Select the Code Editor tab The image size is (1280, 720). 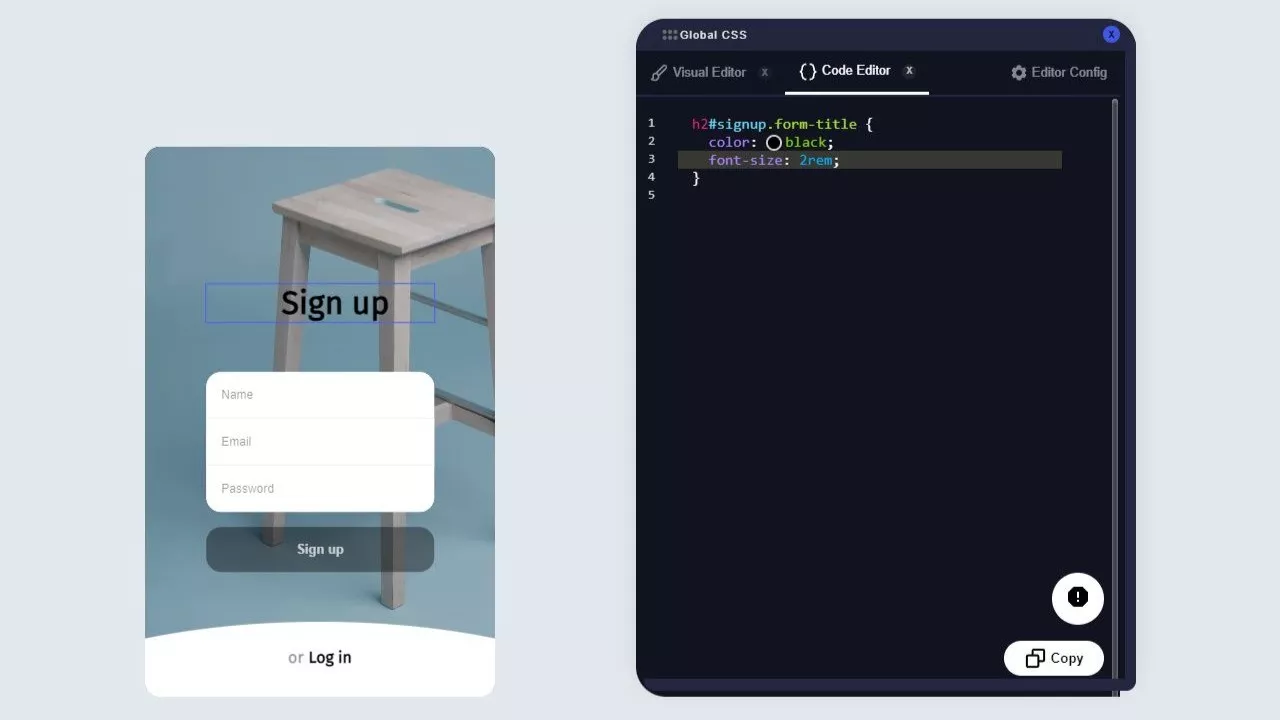click(x=855, y=71)
